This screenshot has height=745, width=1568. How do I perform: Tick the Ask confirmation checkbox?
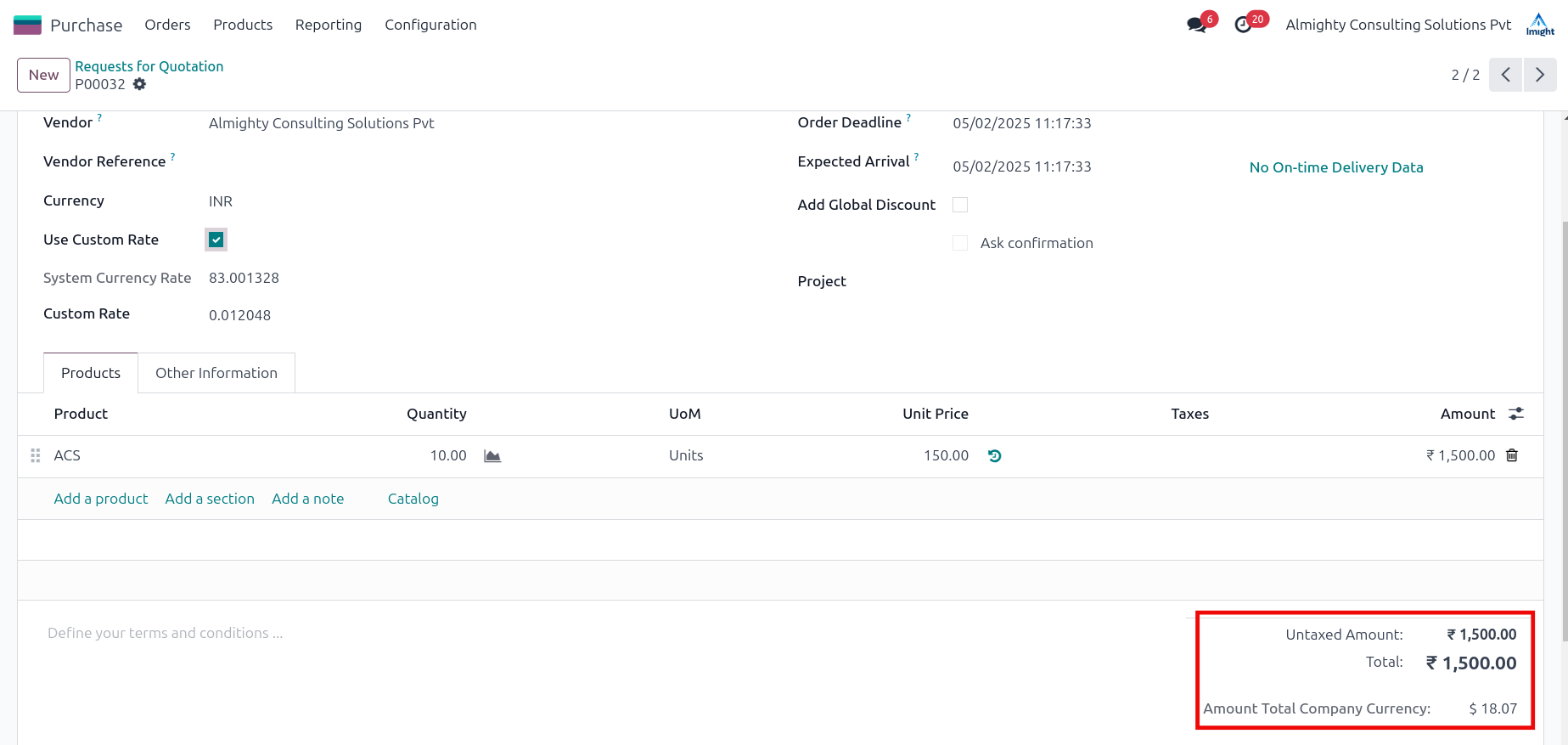(960, 243)
